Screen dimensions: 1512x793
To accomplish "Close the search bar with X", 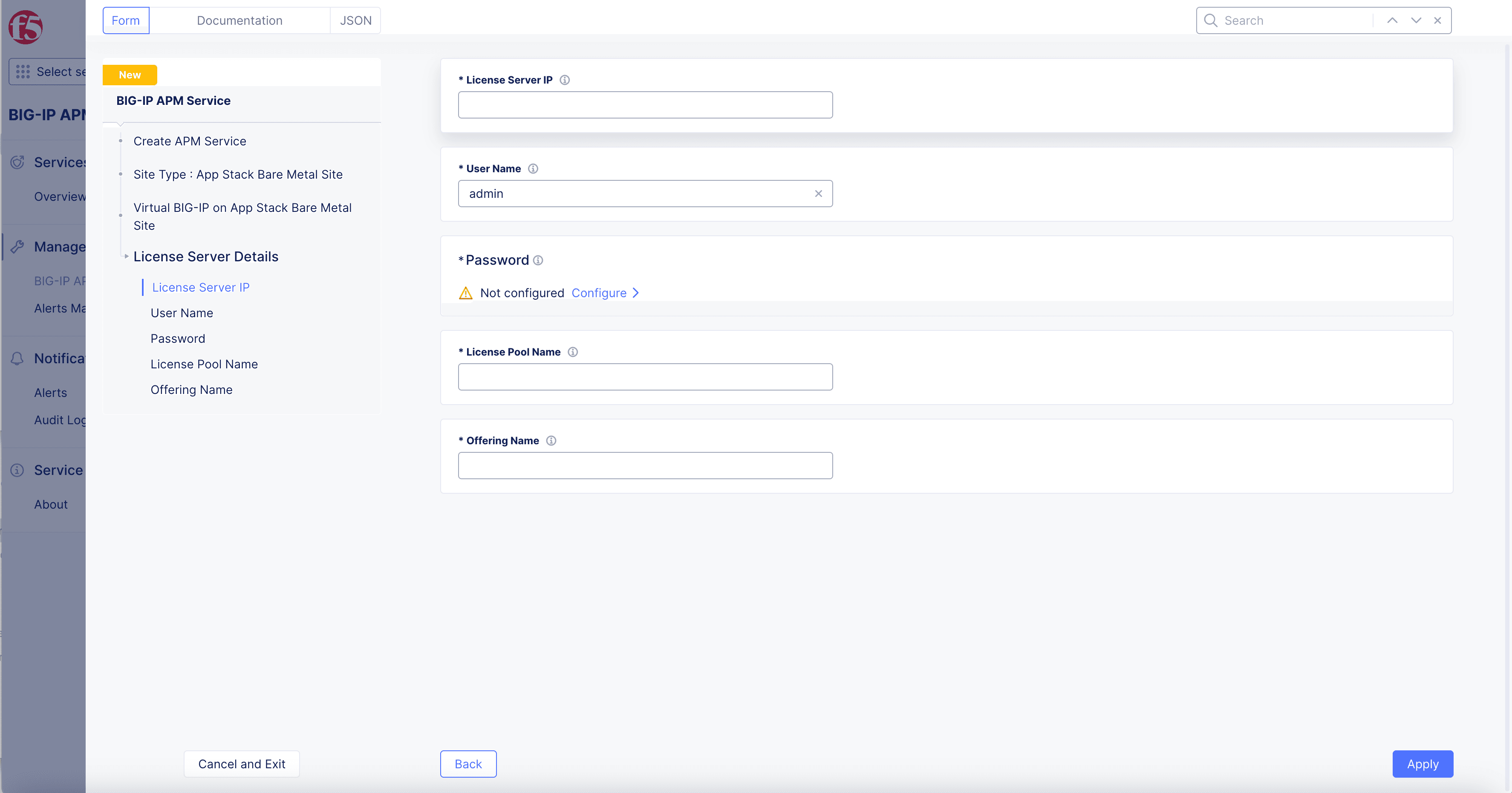I will (x=1437, y=20).
